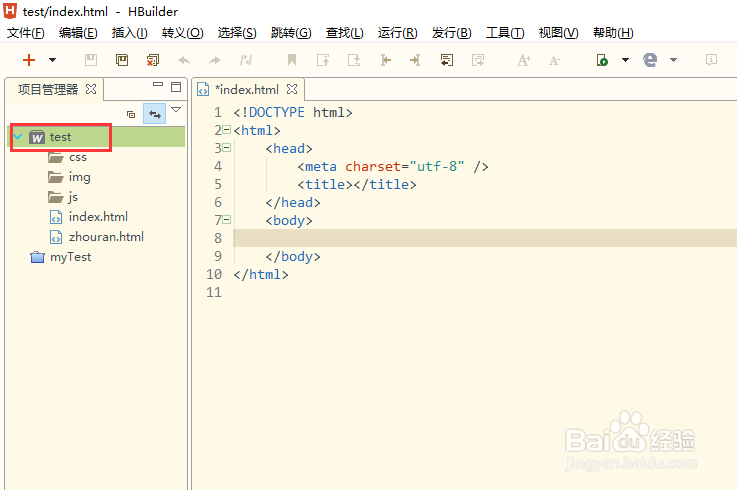Toggle link with editor arrows icon
The height and width of the screenshot is (490, 737).
click(155, 114)
